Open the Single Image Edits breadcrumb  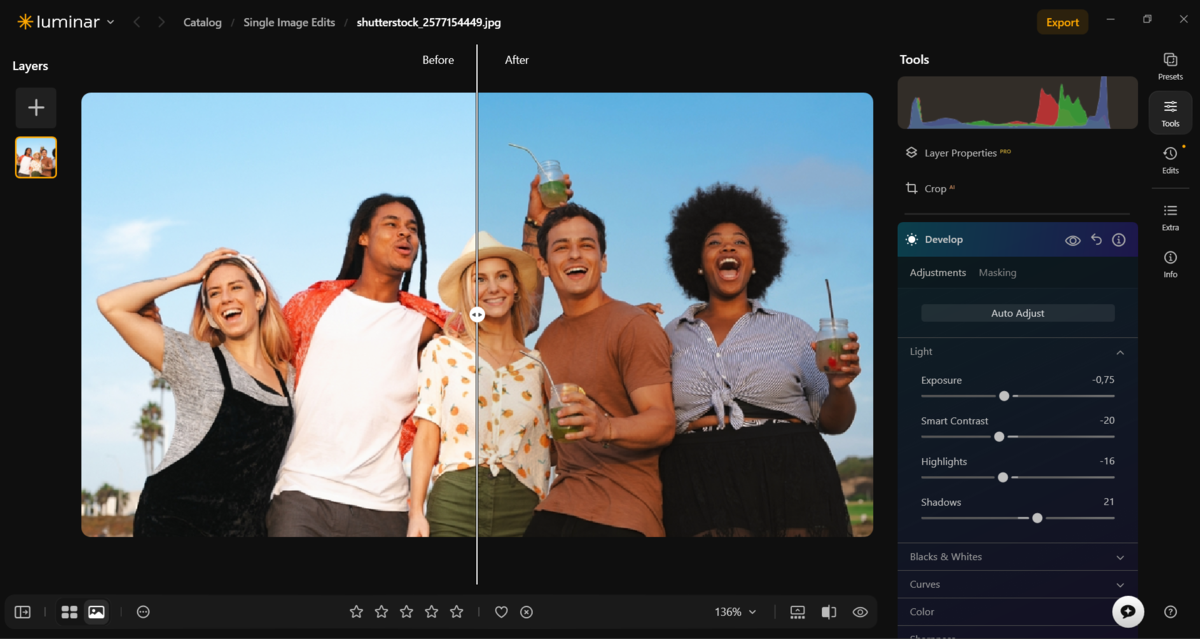point(289,22)
